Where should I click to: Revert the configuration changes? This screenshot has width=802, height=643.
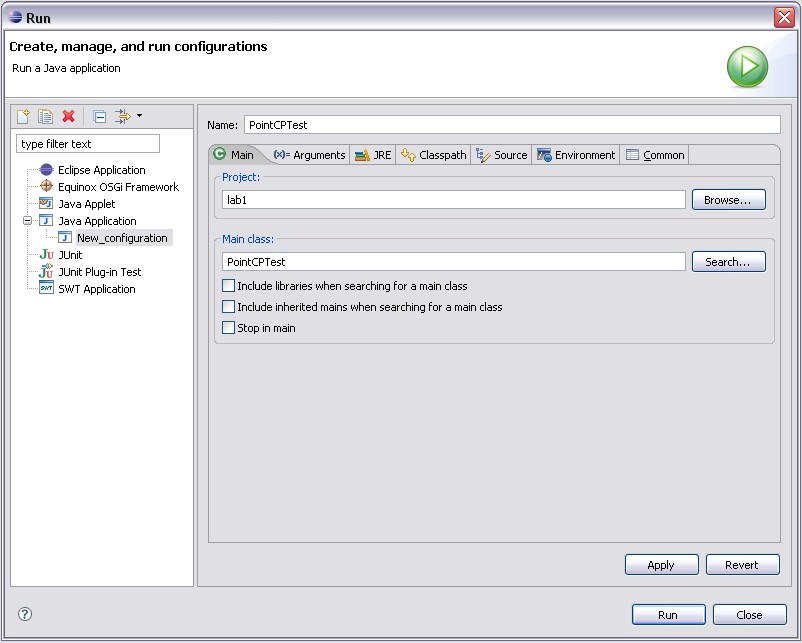(743, 565)
